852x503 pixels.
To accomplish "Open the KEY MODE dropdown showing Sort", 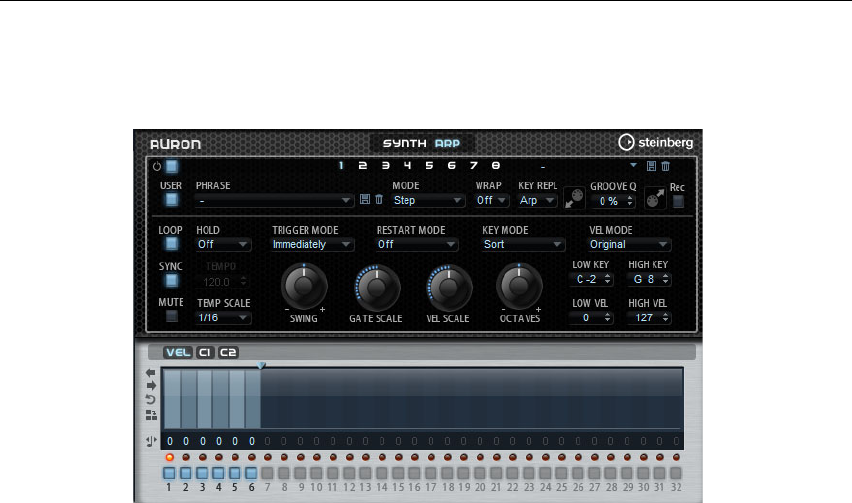I will (523, 244).
